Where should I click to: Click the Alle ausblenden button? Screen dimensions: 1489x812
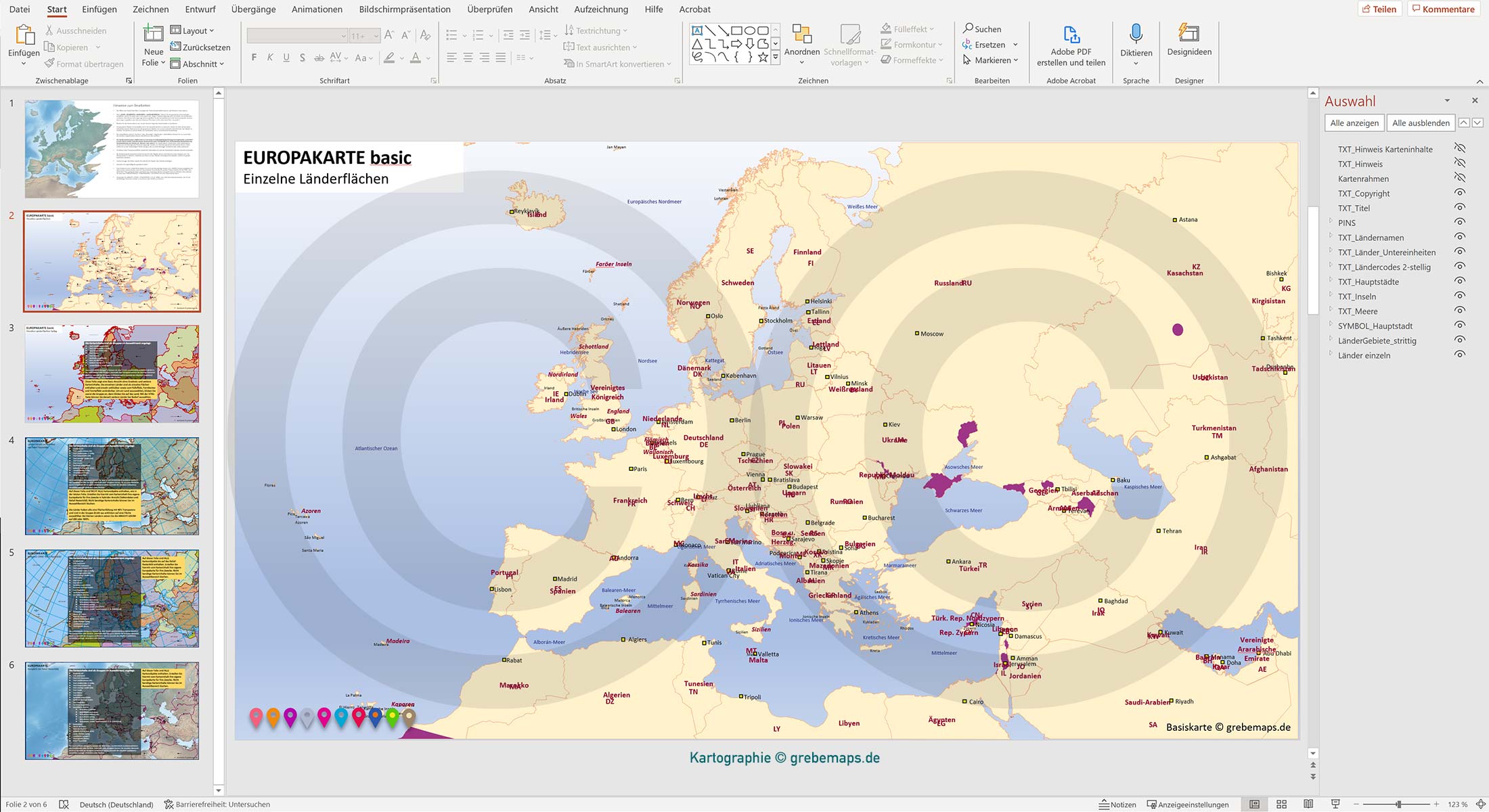click(1421, 122)
